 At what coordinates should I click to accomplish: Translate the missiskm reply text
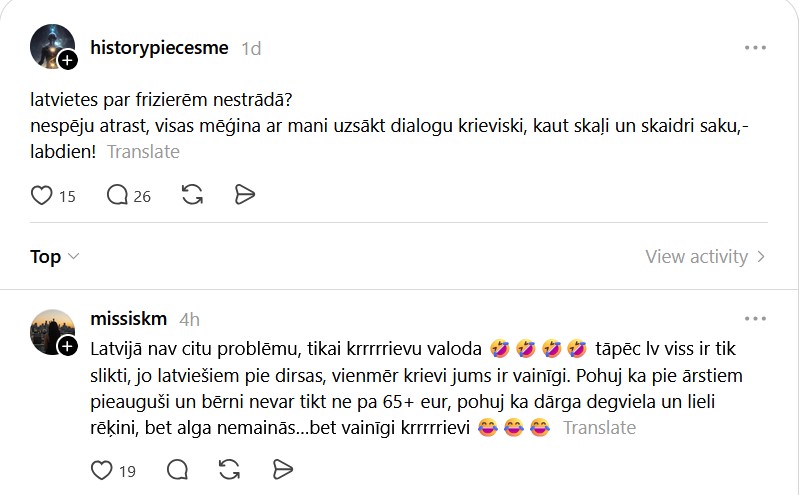tap(599, 428)
